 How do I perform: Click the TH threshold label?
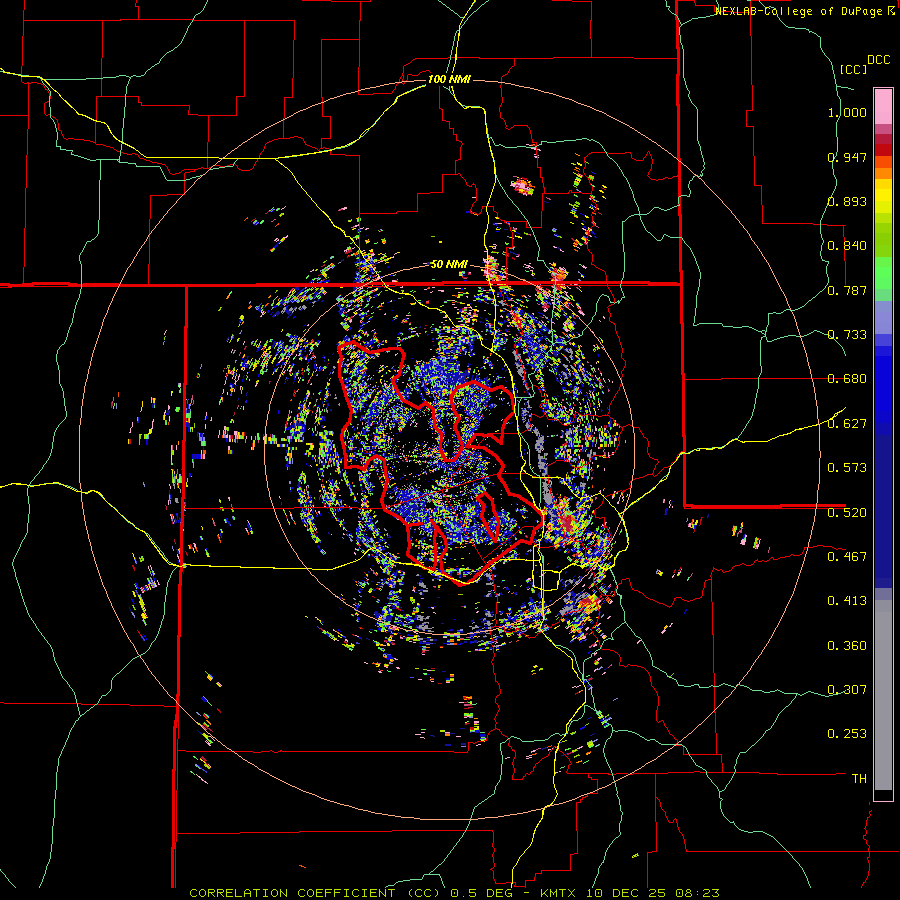pyautogui.click(x=859, y=779)
